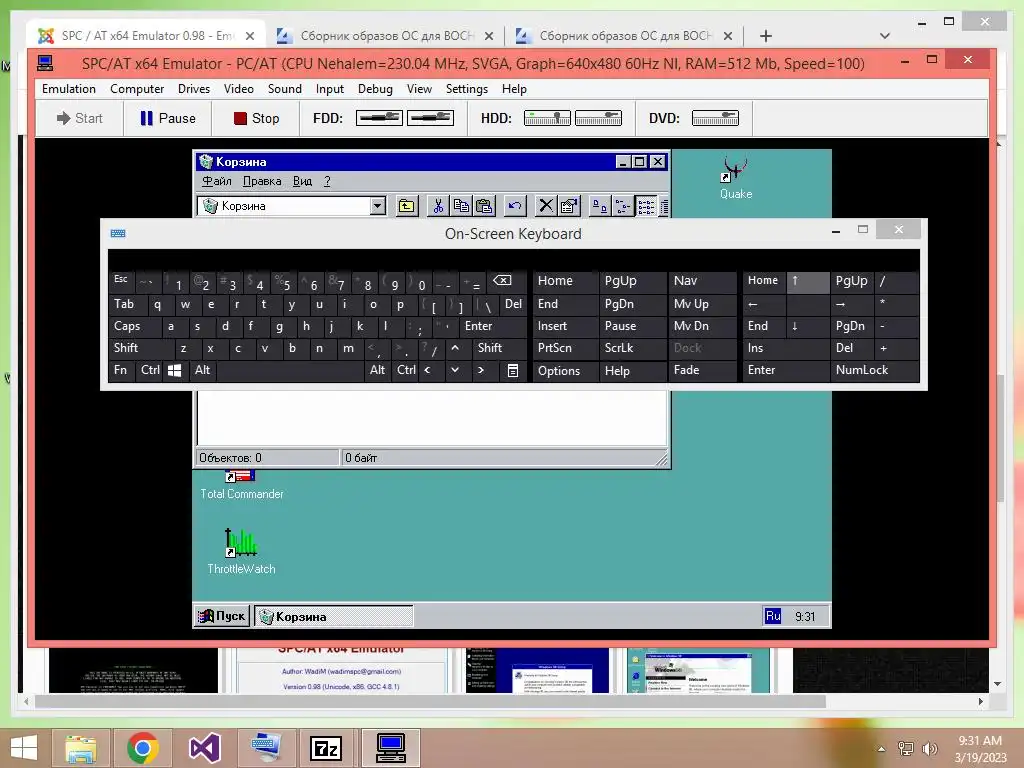
Task: Click backspace key icon on On-Screen Keyboard
Action: click(x=502, y=281)
